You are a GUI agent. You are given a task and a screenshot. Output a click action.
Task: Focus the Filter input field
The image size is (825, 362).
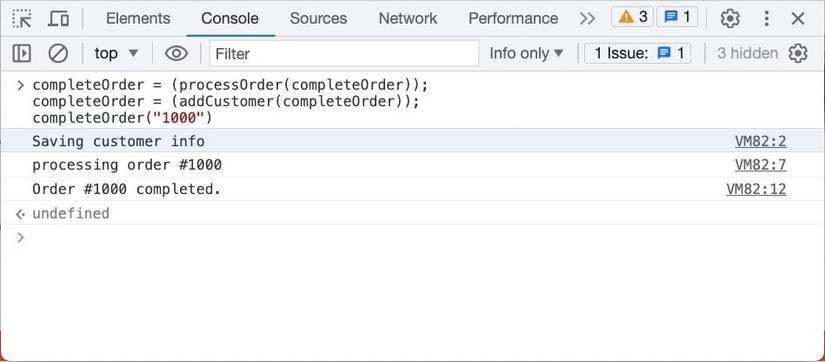(x=344, y=53)
